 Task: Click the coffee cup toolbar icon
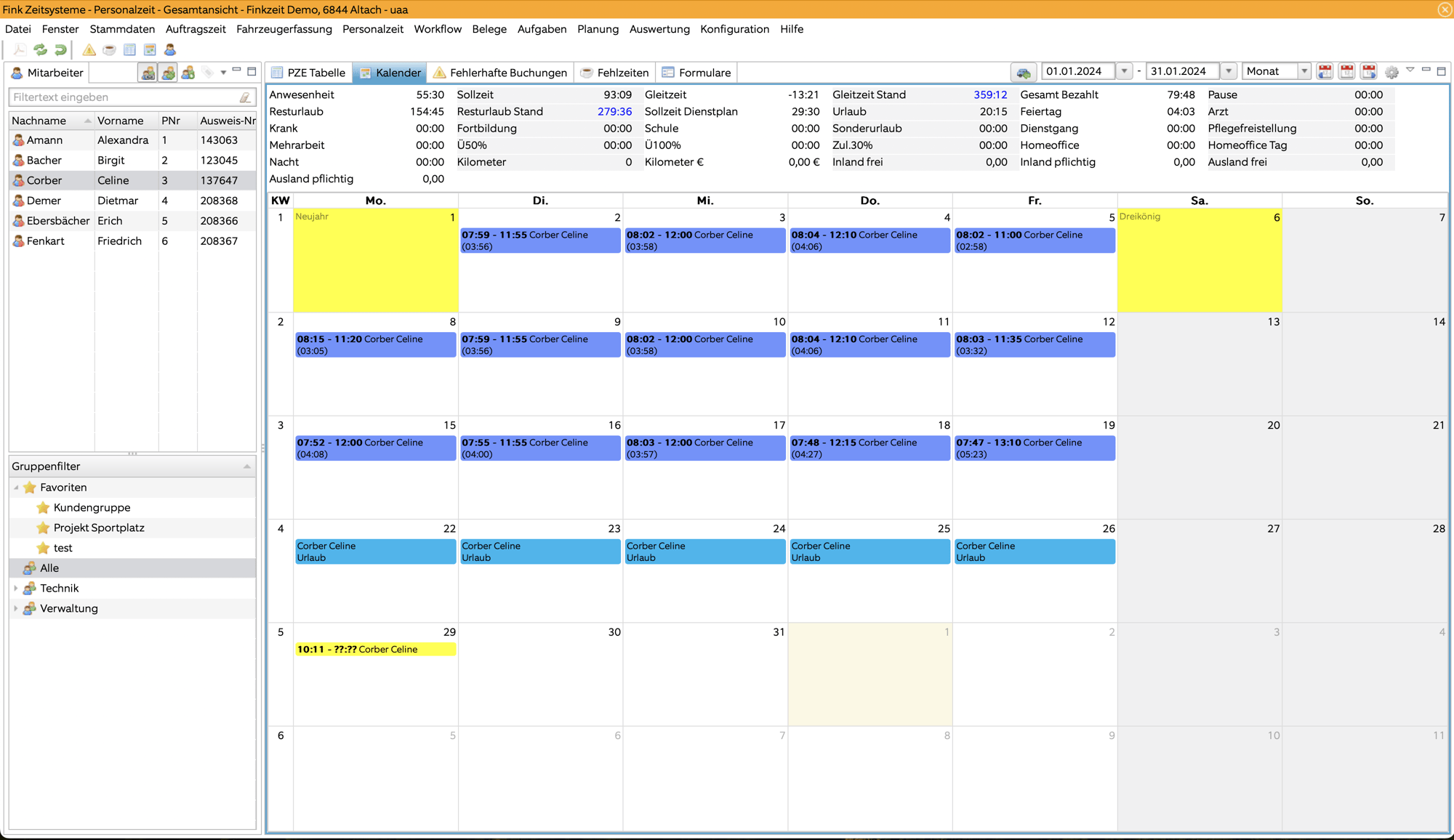(109, 49)
